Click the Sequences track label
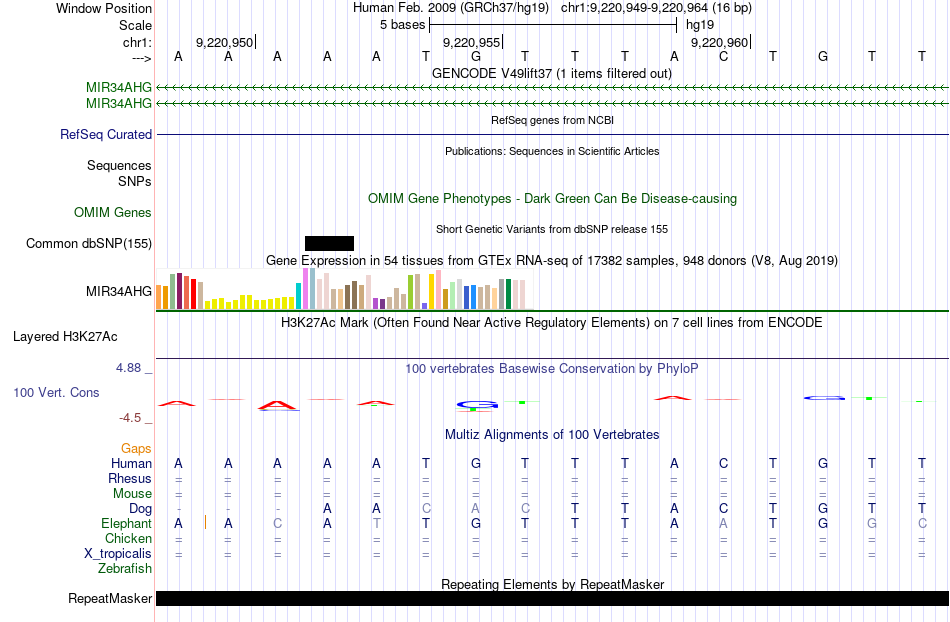Viewport: 950px width, 622px height. tap(119, 165)
